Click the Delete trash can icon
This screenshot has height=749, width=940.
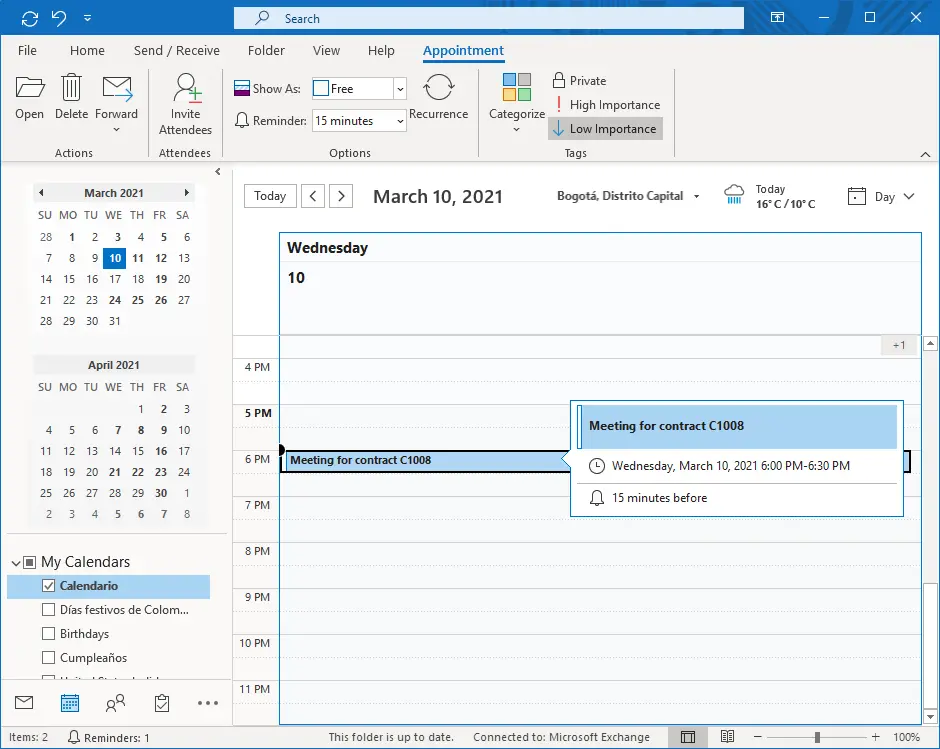71,88
